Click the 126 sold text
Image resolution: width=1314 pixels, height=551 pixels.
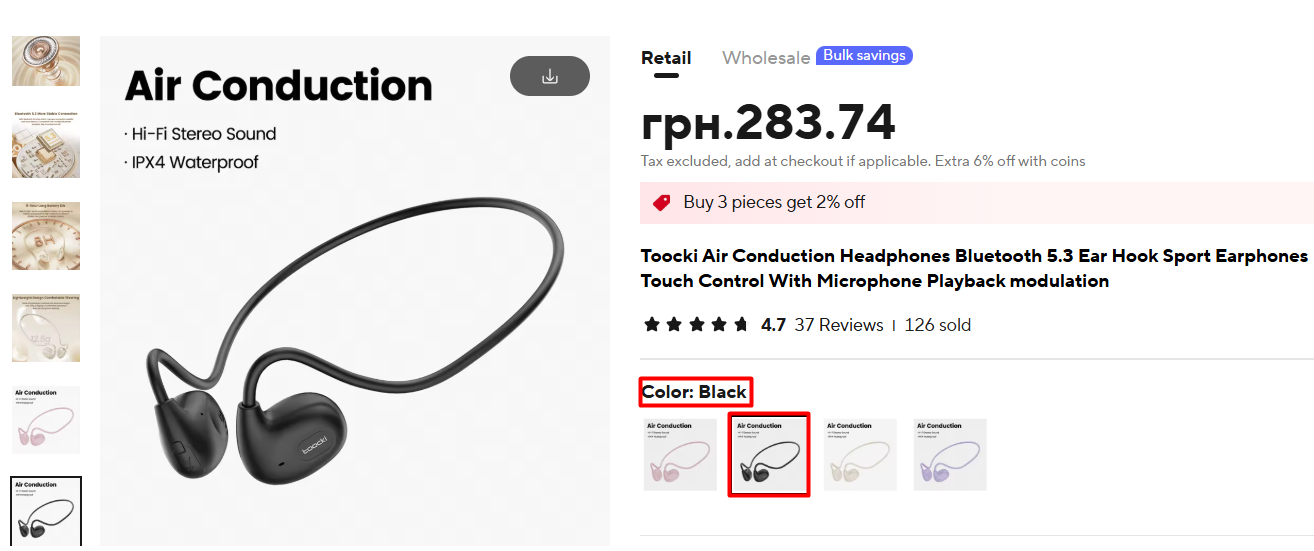pos(937,325)
